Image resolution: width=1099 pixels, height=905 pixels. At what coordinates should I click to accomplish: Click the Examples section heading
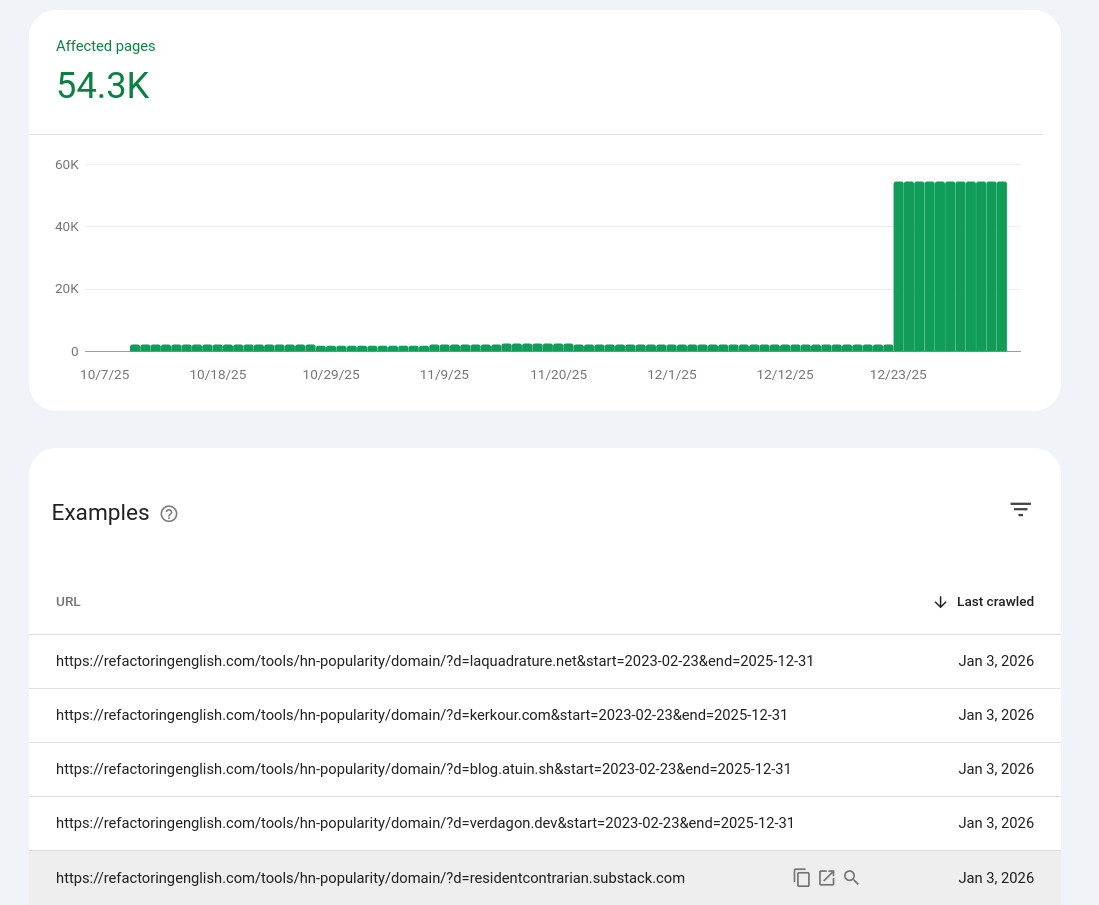pos(100,513)
